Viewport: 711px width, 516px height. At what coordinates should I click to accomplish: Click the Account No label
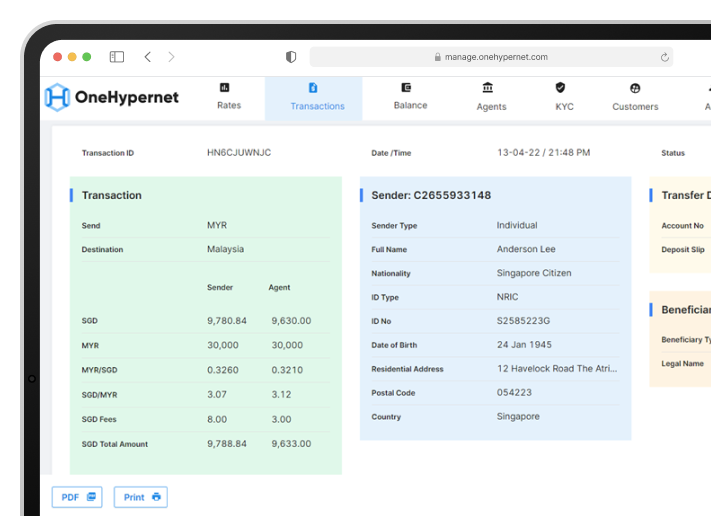(x=682, y=225)
